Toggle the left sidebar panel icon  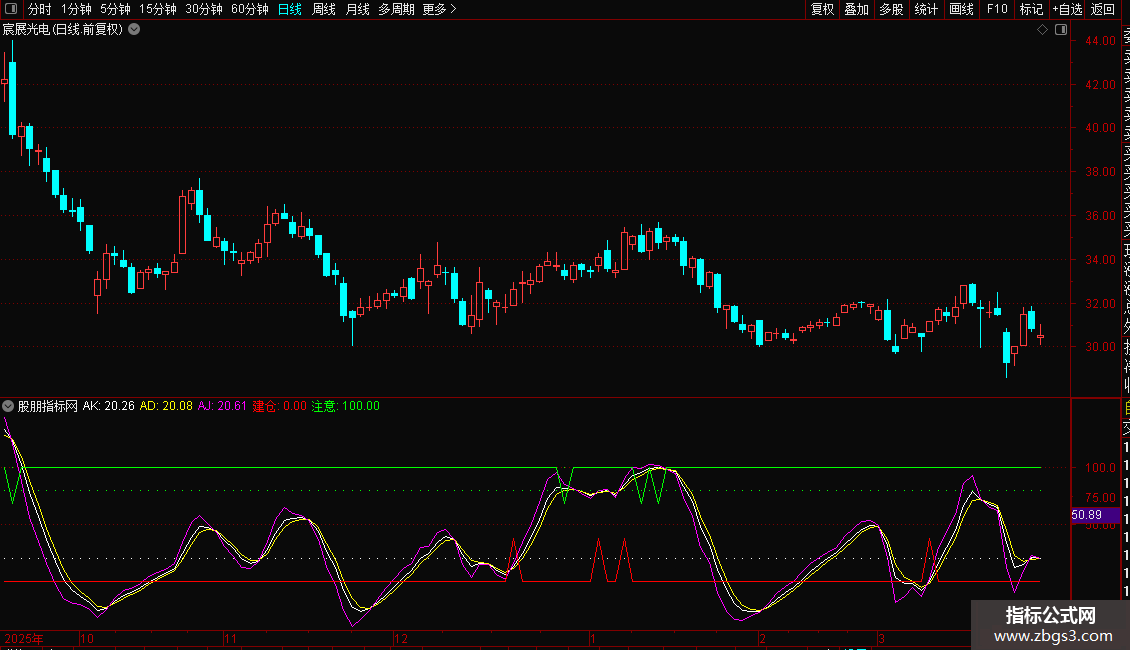pos(11,9)
